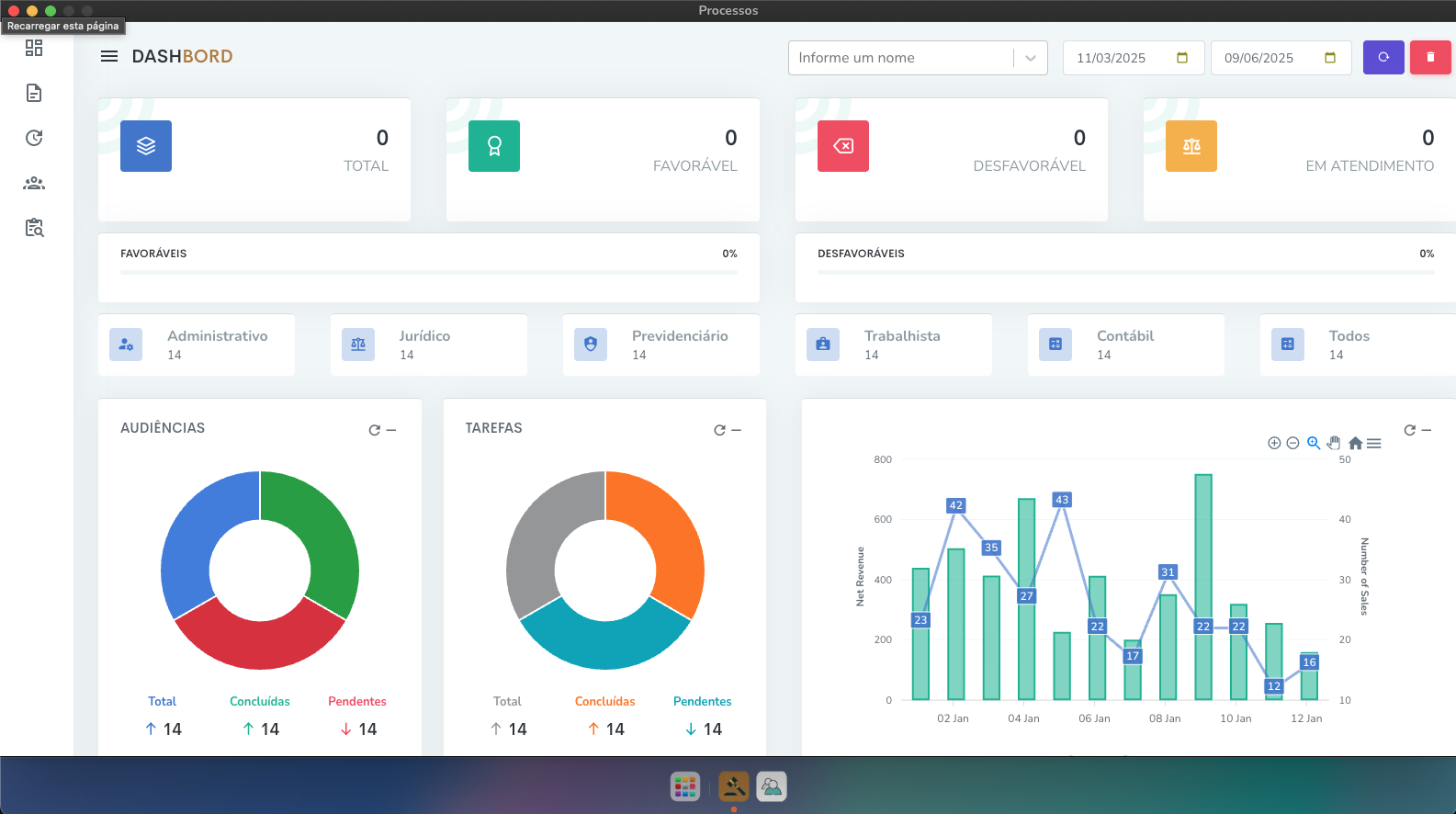Click the Administrativo user-gear icon

click(126, 345)
